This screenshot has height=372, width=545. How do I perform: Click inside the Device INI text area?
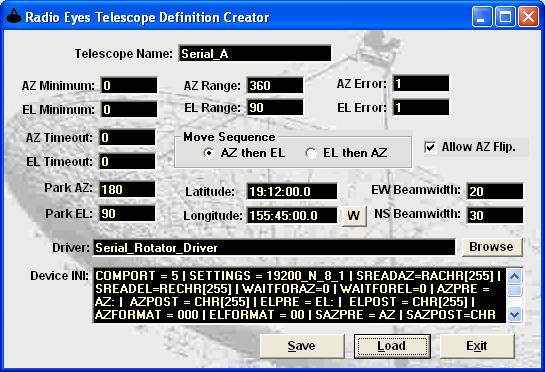point(299,295)
